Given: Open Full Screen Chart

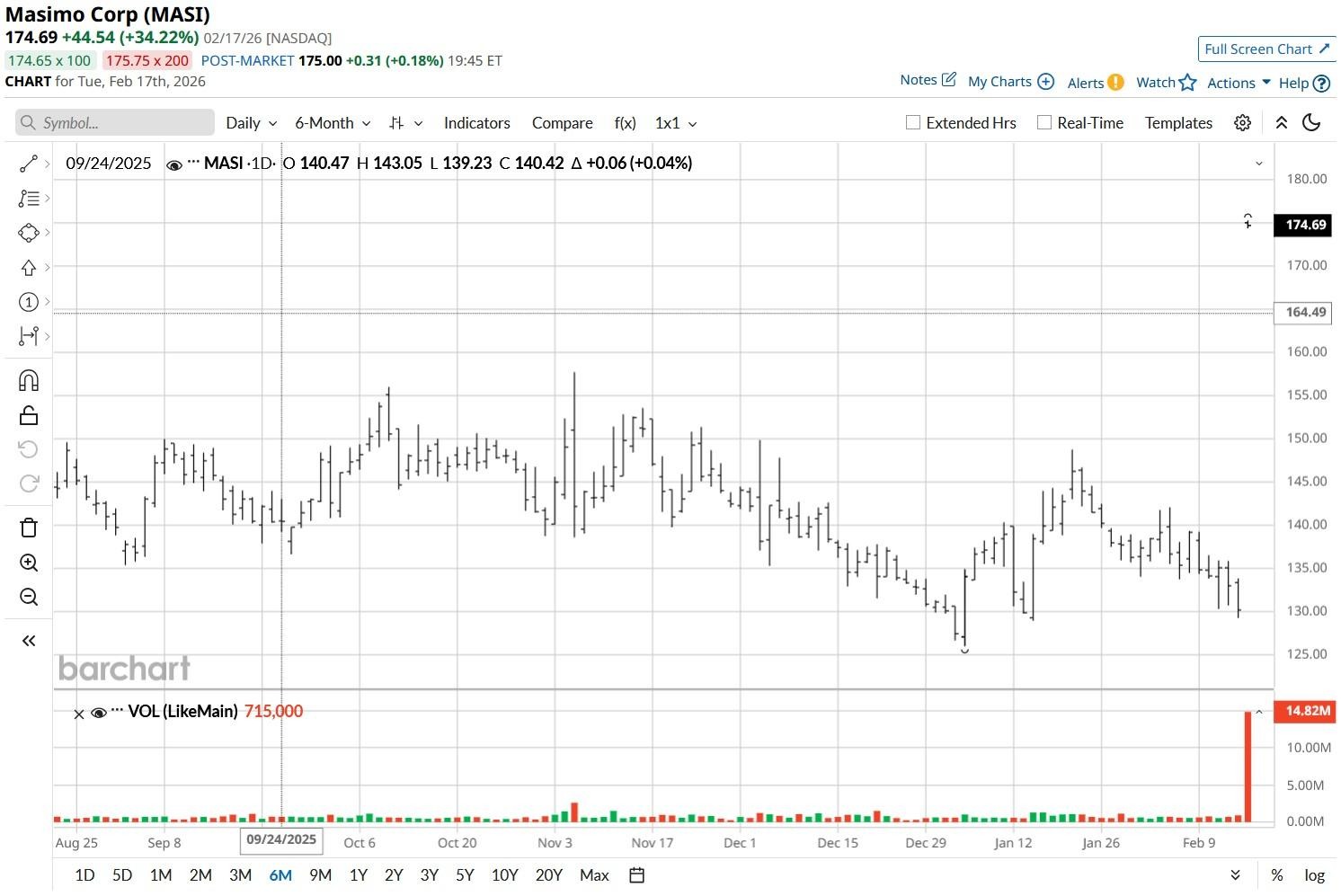Looking at the screenshot, I should point(1266,49).
